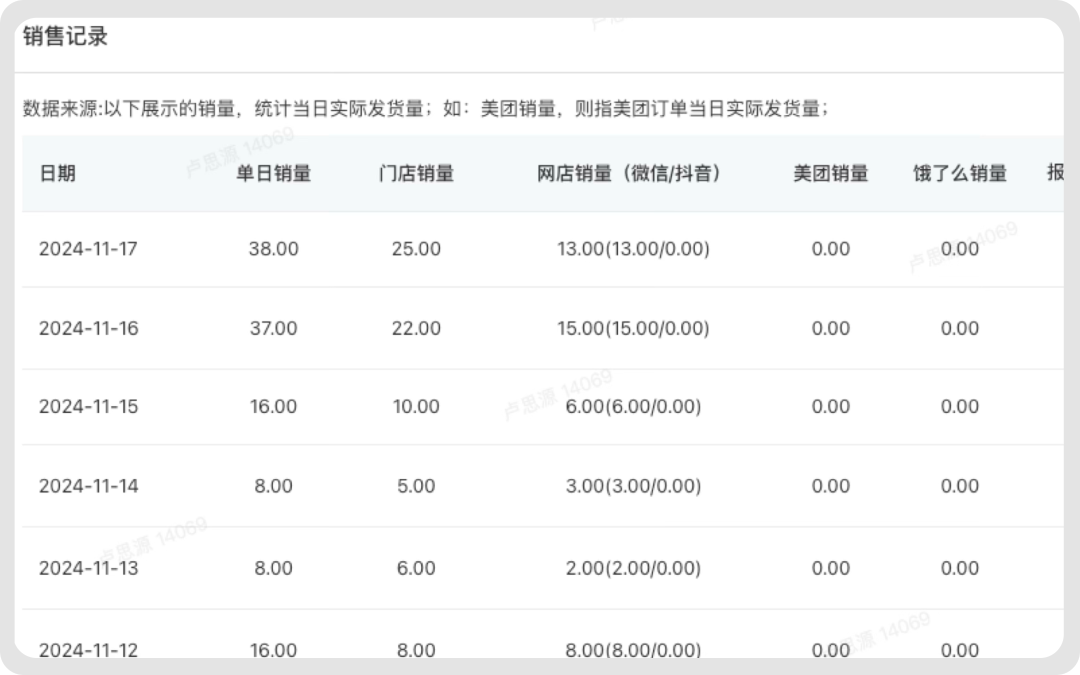Click daily sales value 38.00
This screenshot has height=675, width=1080.
(x=273, y=249)
